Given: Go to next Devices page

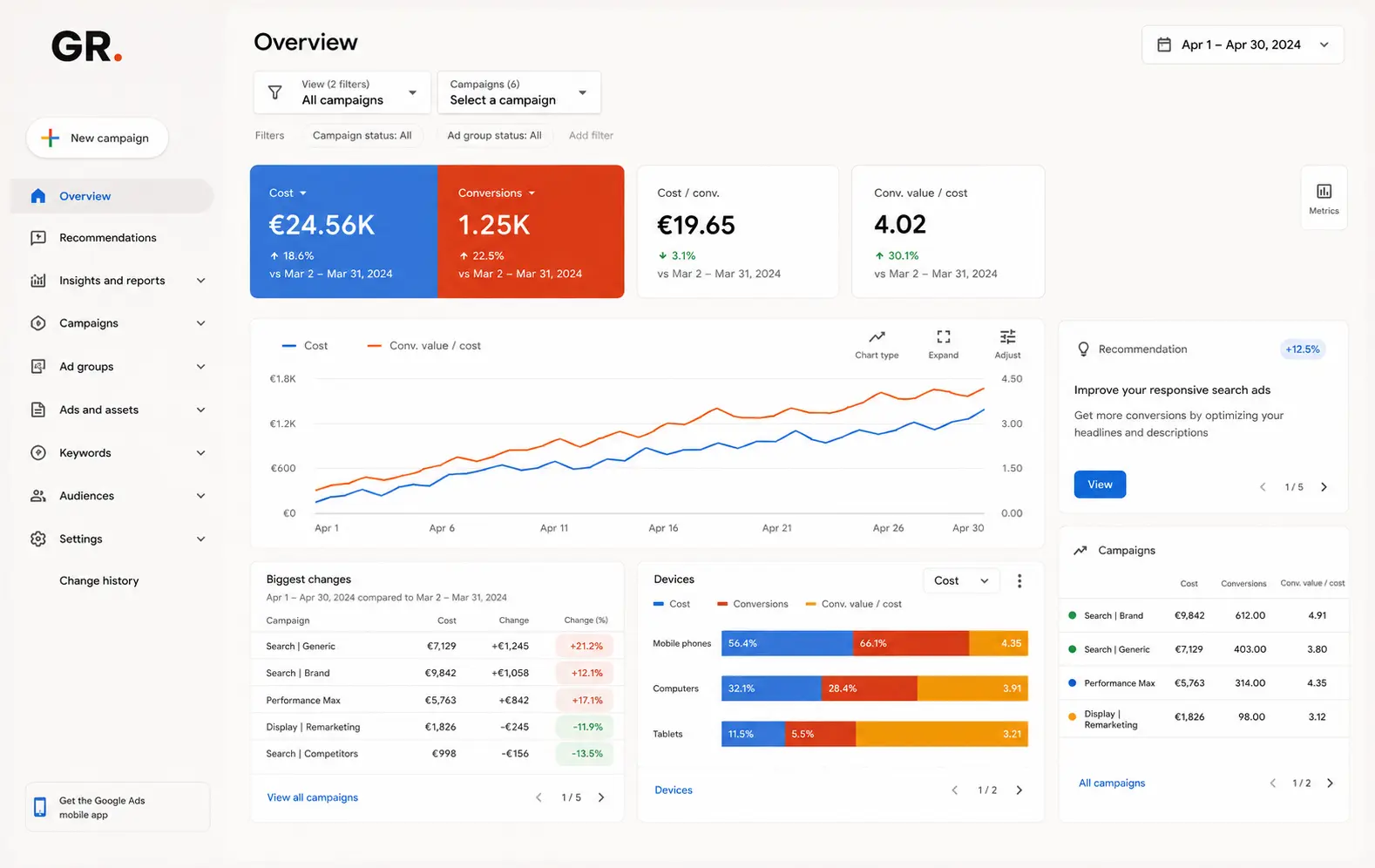Looking at the screenshot, I should [1019, 790].
